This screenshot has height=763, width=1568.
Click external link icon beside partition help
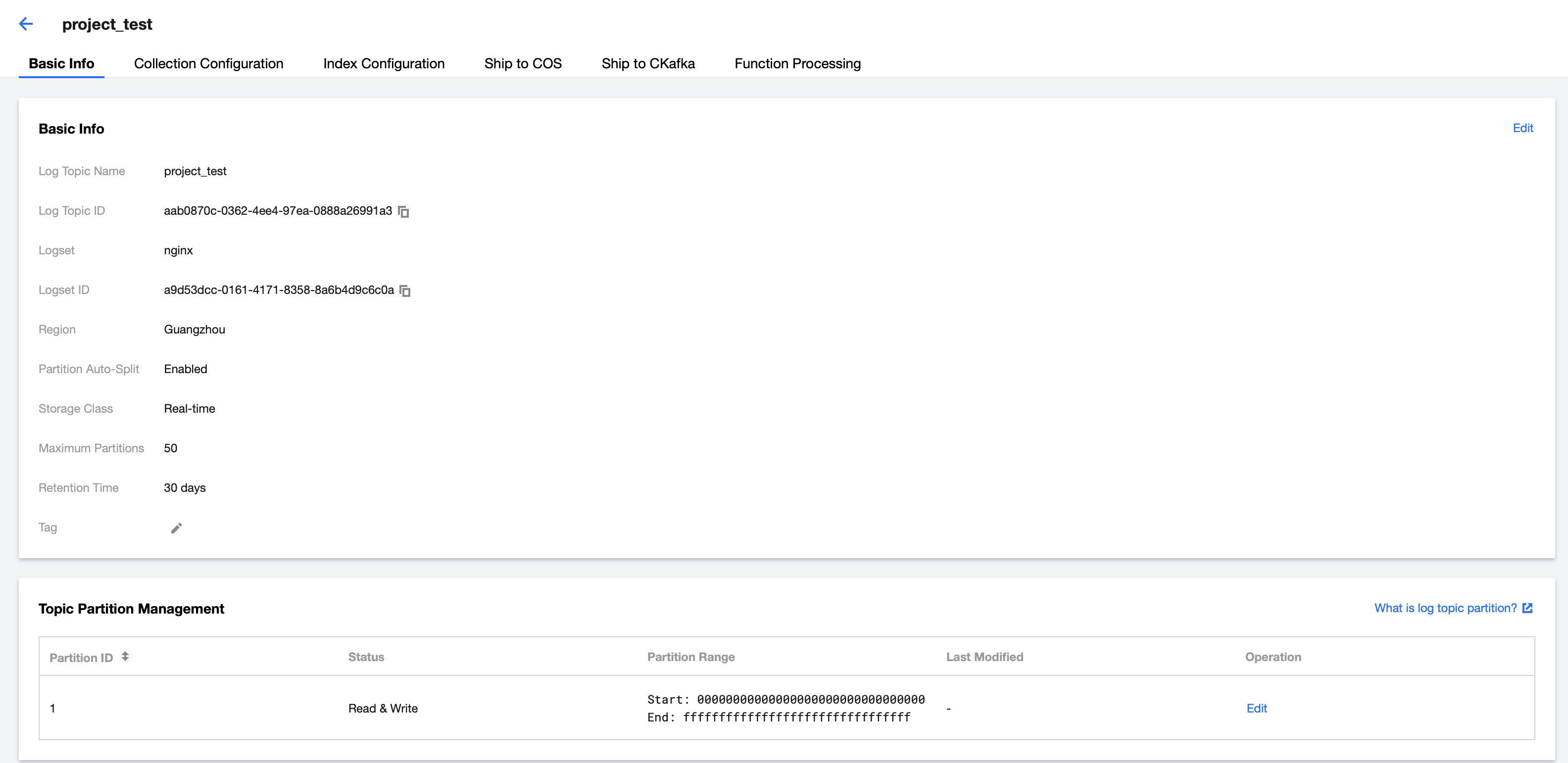coord(1527,608)
